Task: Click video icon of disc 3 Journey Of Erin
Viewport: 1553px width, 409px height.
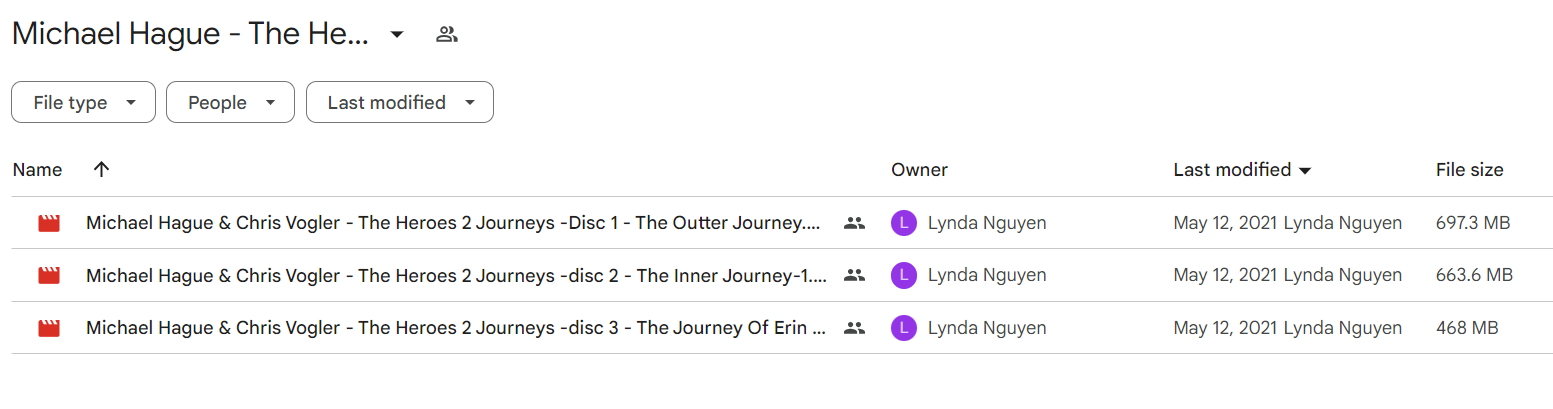Action: coord(48,327)
